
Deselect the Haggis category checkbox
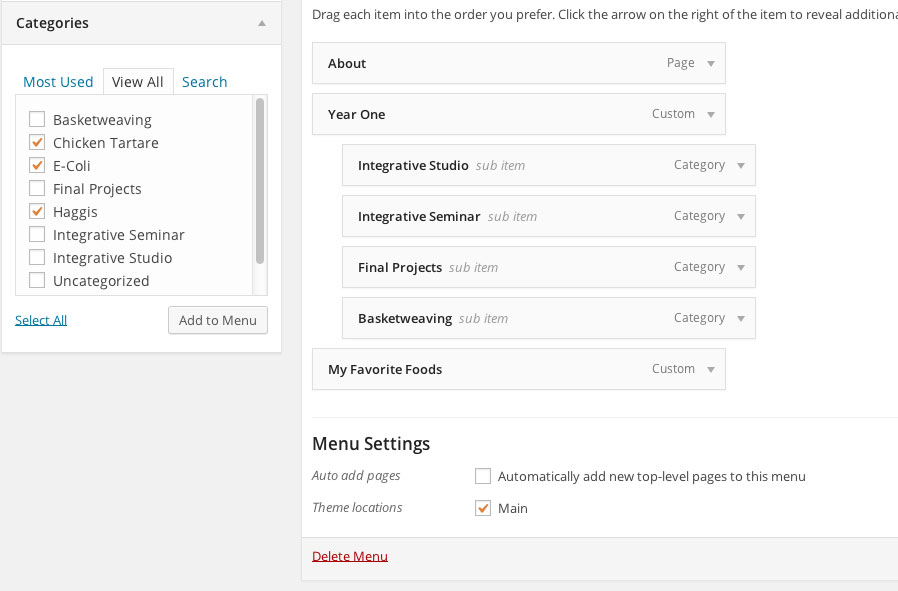click(x=37, y=212)
